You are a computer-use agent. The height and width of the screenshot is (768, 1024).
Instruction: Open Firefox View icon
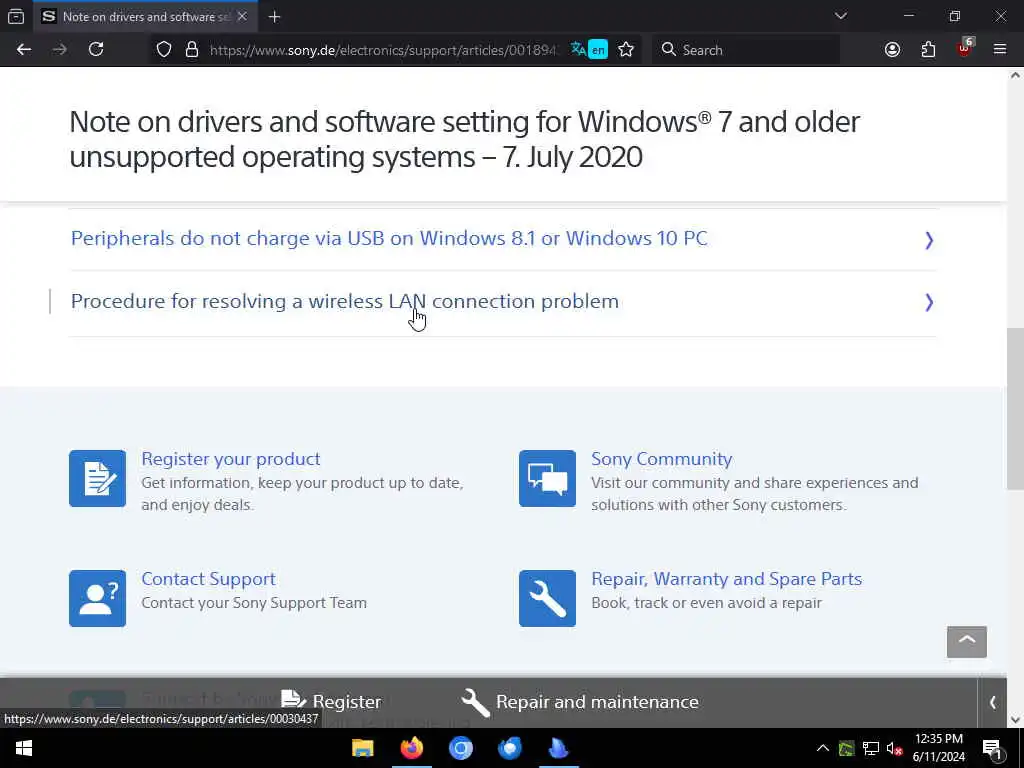16,16
